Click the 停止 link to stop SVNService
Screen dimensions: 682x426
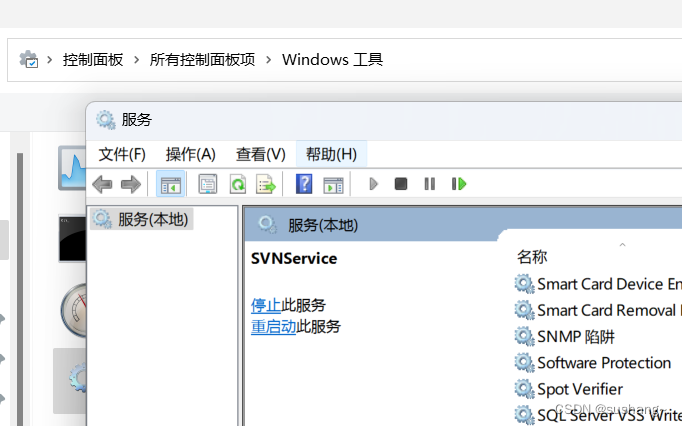266,305
